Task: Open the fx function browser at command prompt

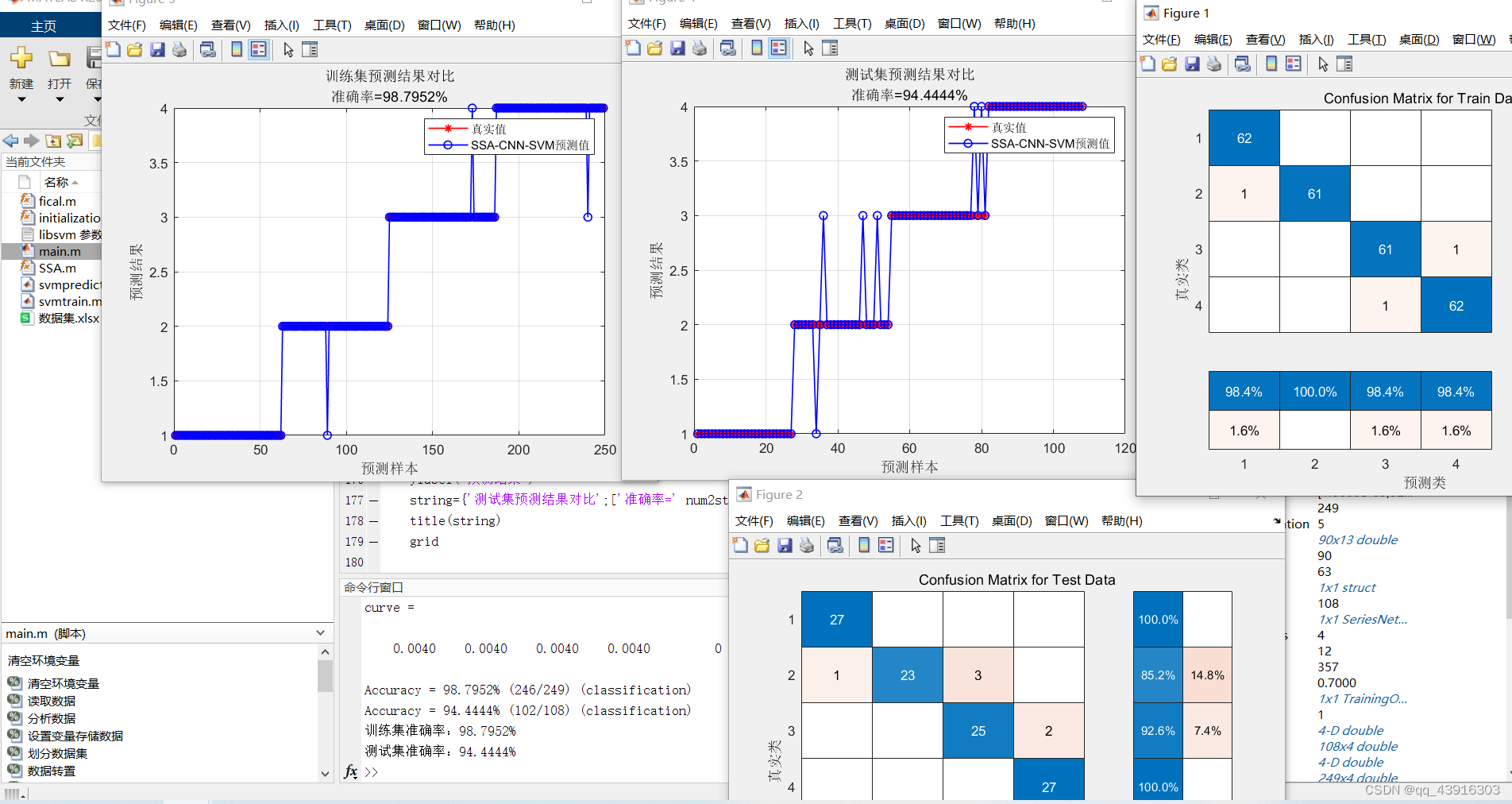Action: coord(351,771)
